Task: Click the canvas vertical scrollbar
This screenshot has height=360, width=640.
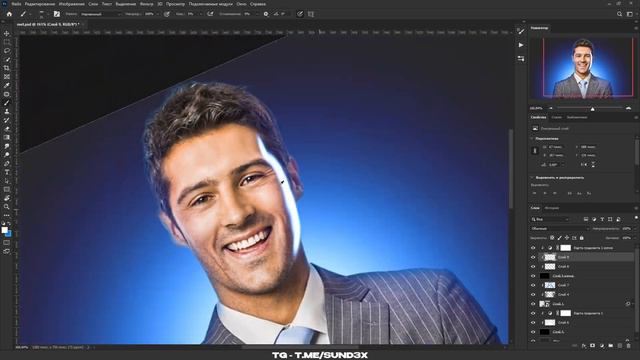Action: point(511,168)
